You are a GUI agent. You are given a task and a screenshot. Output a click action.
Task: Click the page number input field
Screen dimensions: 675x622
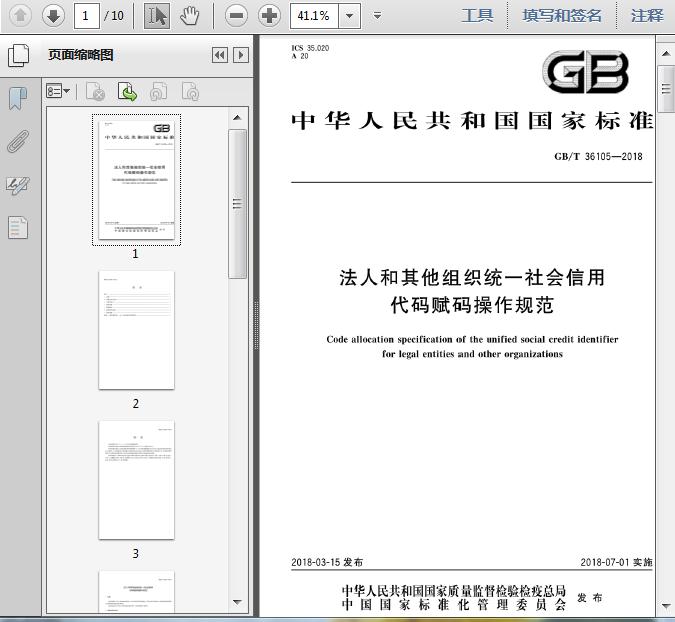(87, 16)
